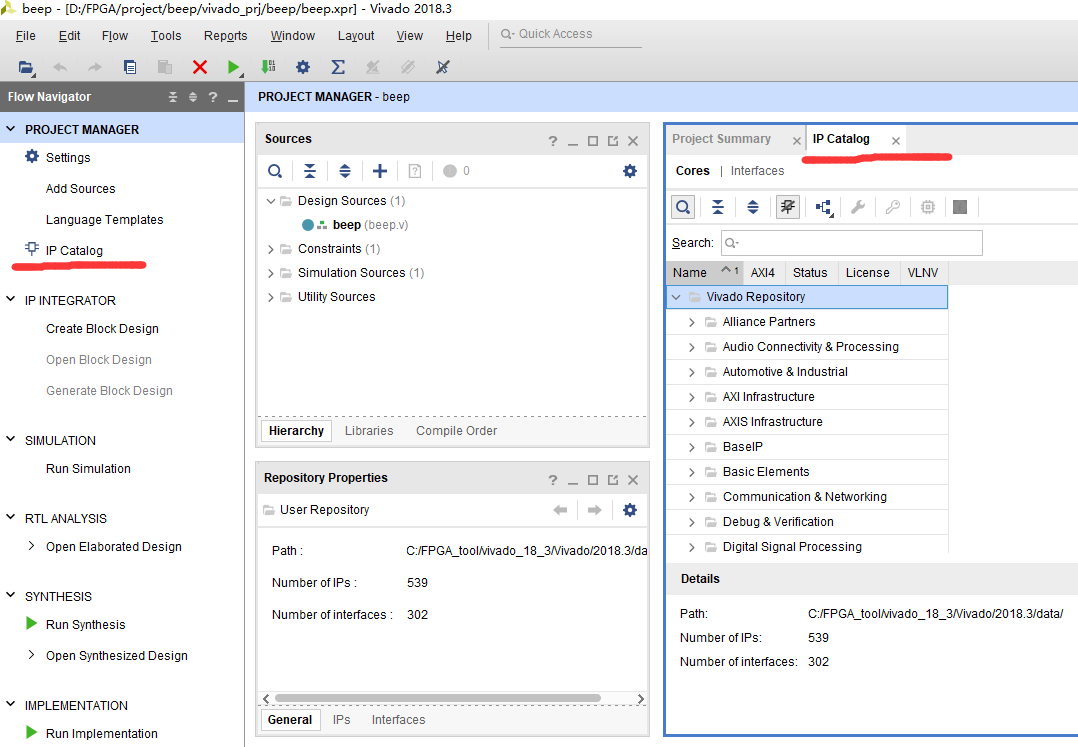Click Run Simulation
Viewport: 1078px width, 747px height.
(x=88, y=469)
